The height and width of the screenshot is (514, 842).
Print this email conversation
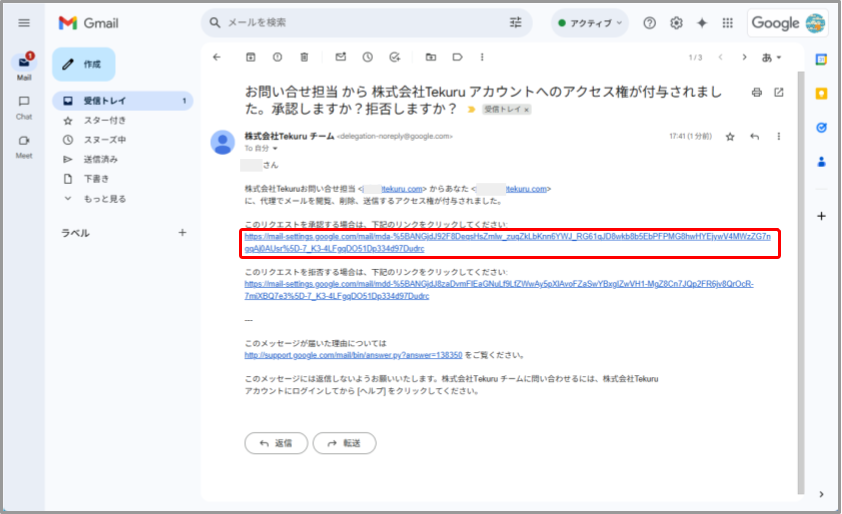(x=757, y=92)
